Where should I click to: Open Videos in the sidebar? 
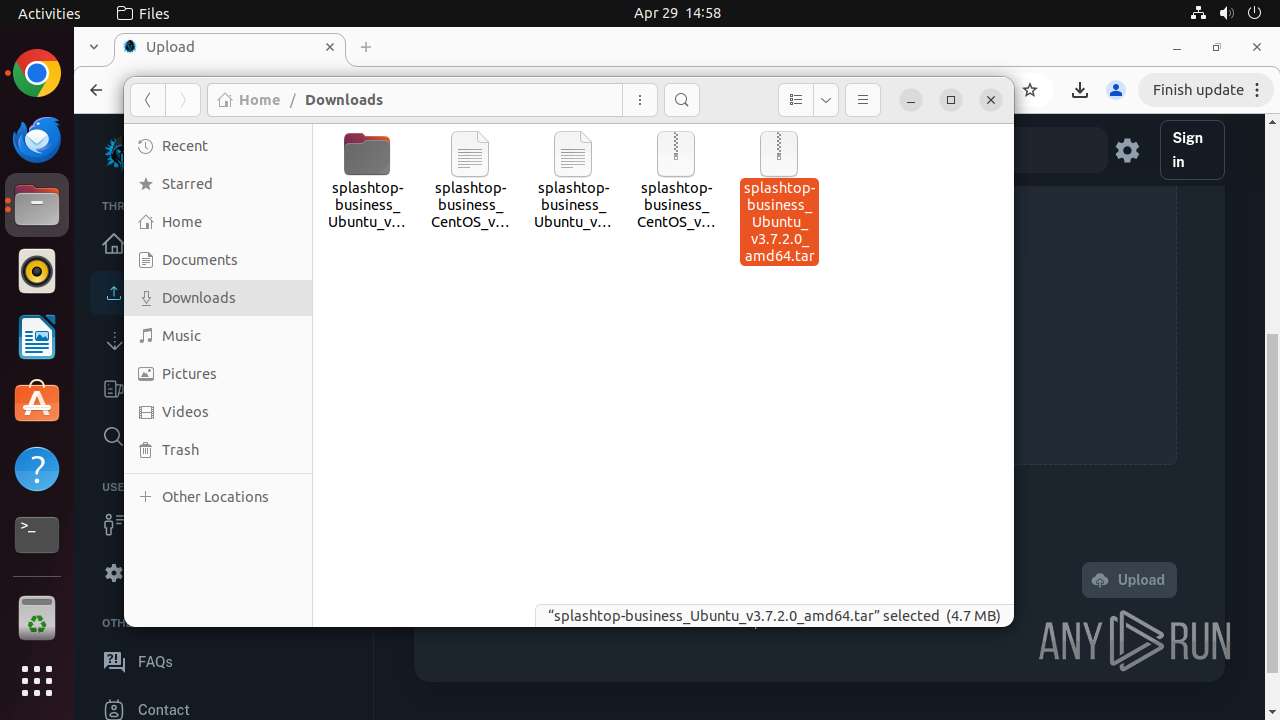pyautogui.click(x=218, y=412)
